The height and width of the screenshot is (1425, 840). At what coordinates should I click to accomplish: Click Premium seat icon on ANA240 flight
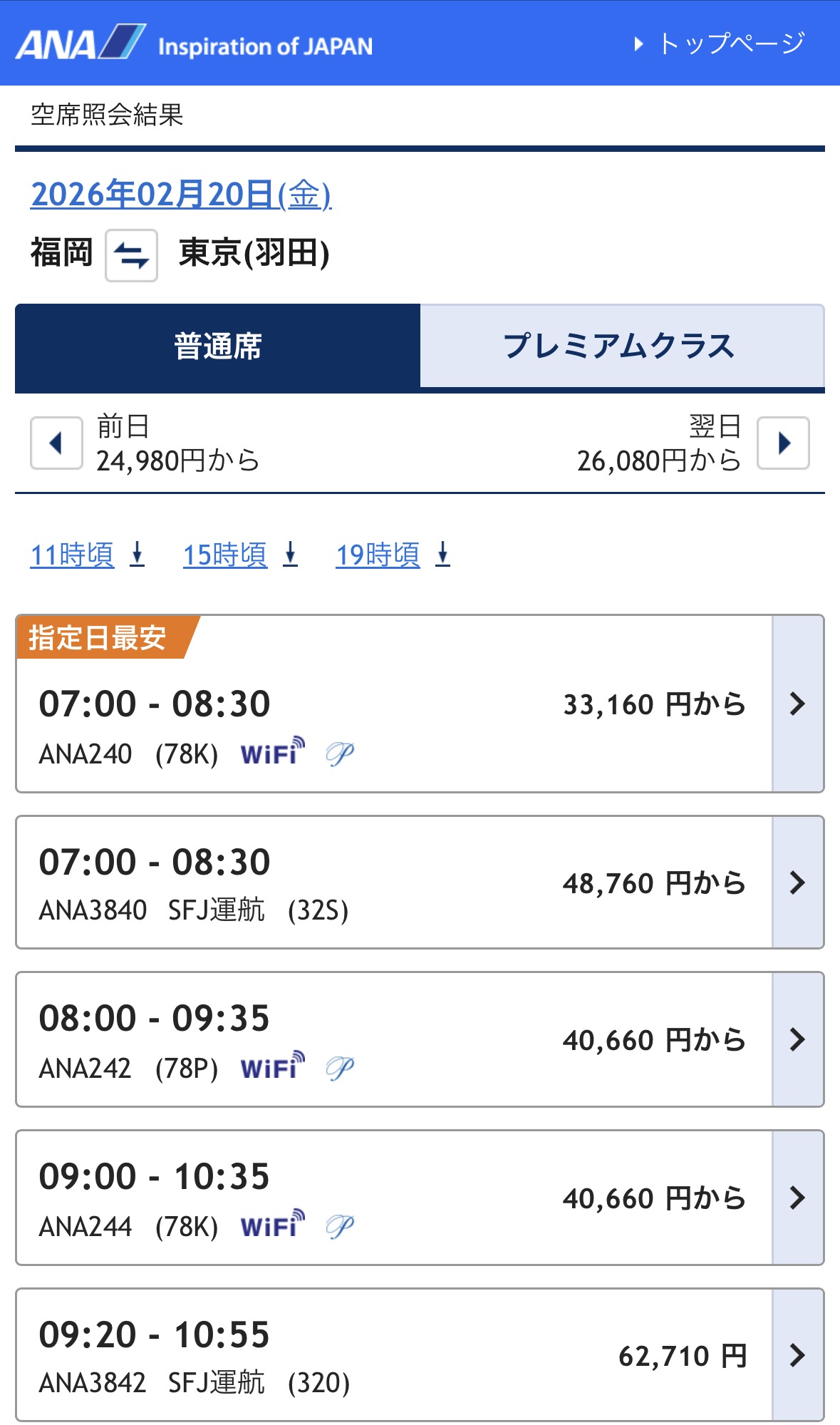[x=340, y=753]
